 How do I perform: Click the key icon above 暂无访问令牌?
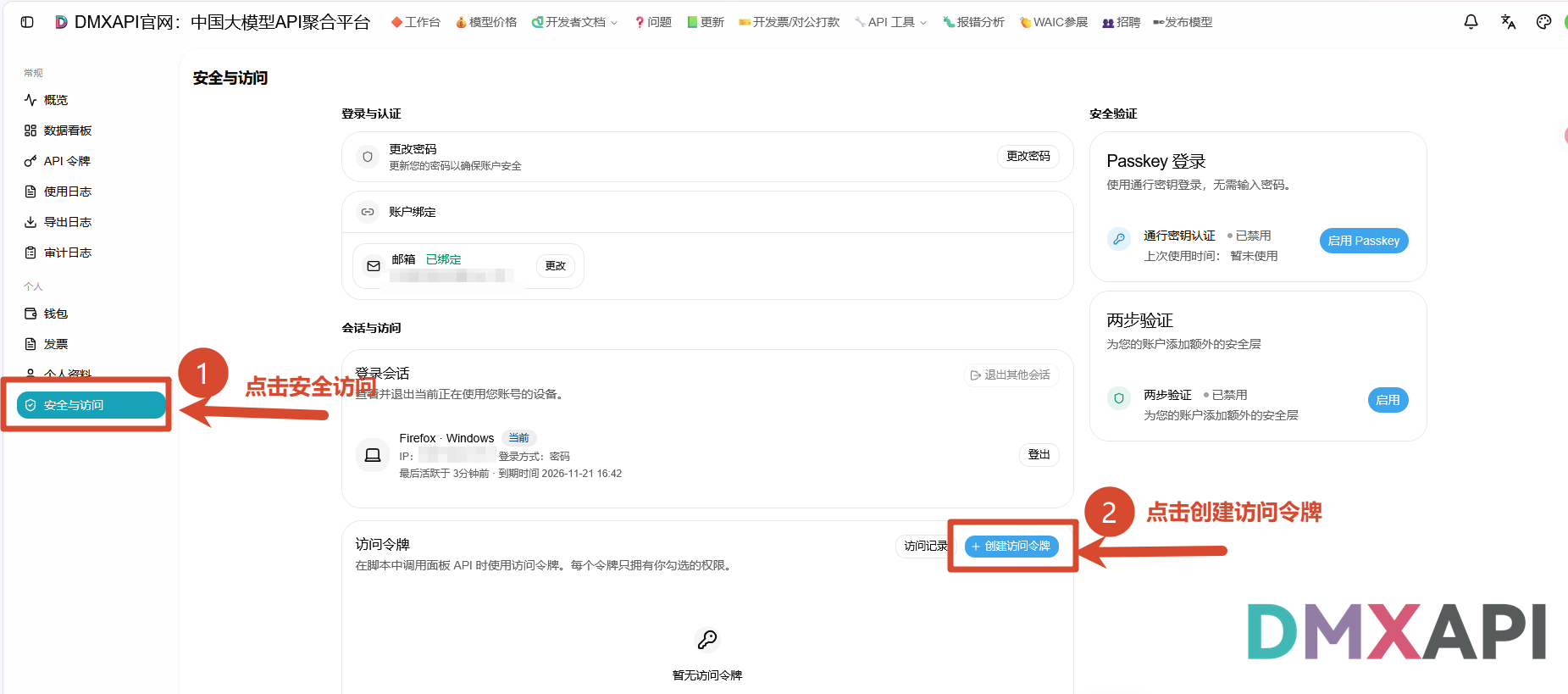pyautogui.click(x=707, y=639)
